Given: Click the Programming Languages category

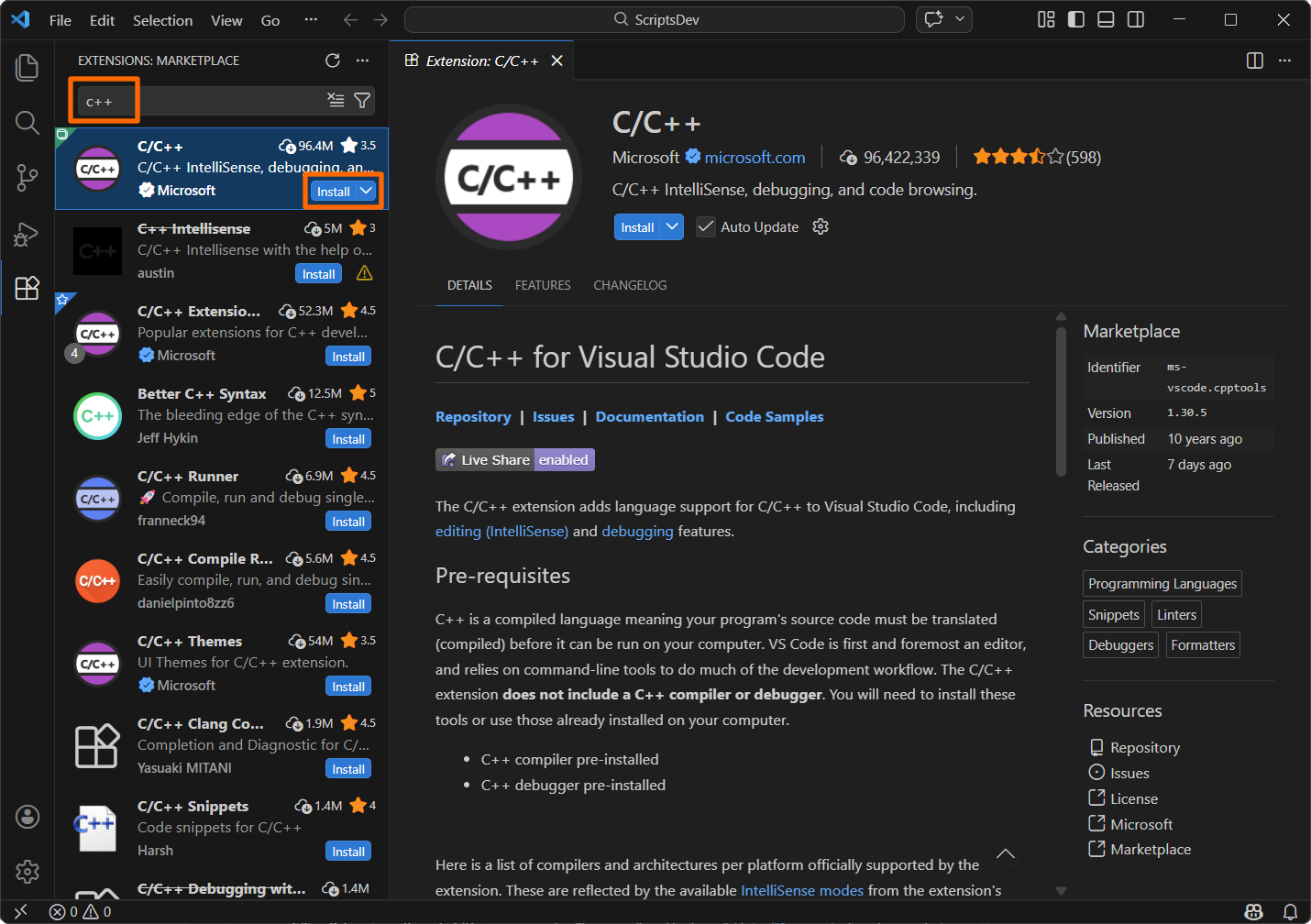Looking at the screenshot, I should [x=1162, y=583].
